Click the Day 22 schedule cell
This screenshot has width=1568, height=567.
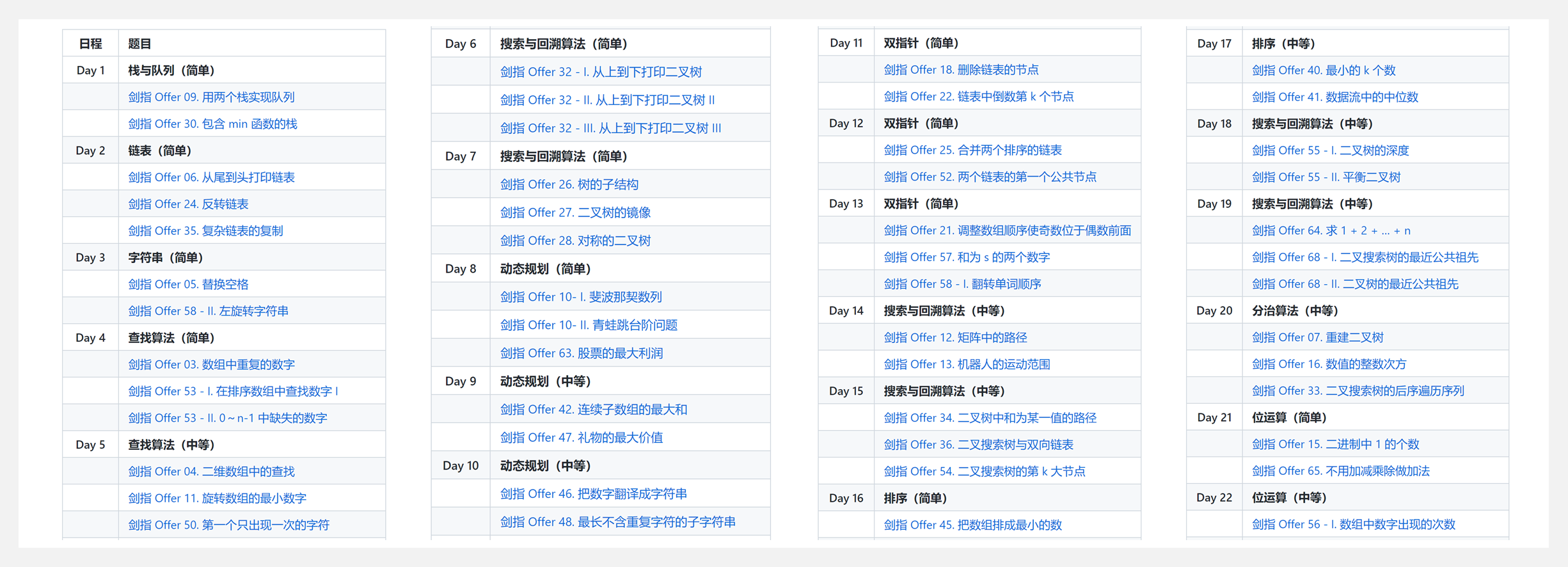coord(1214,498)
